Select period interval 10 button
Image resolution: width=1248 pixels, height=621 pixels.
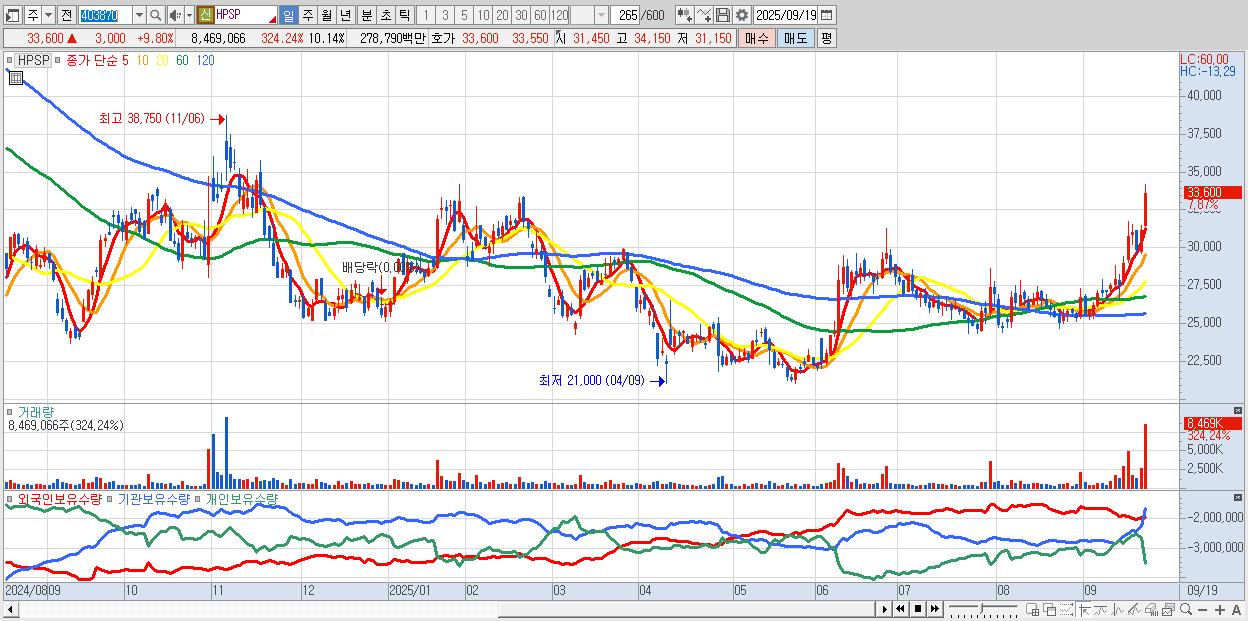tap(483, 15)
